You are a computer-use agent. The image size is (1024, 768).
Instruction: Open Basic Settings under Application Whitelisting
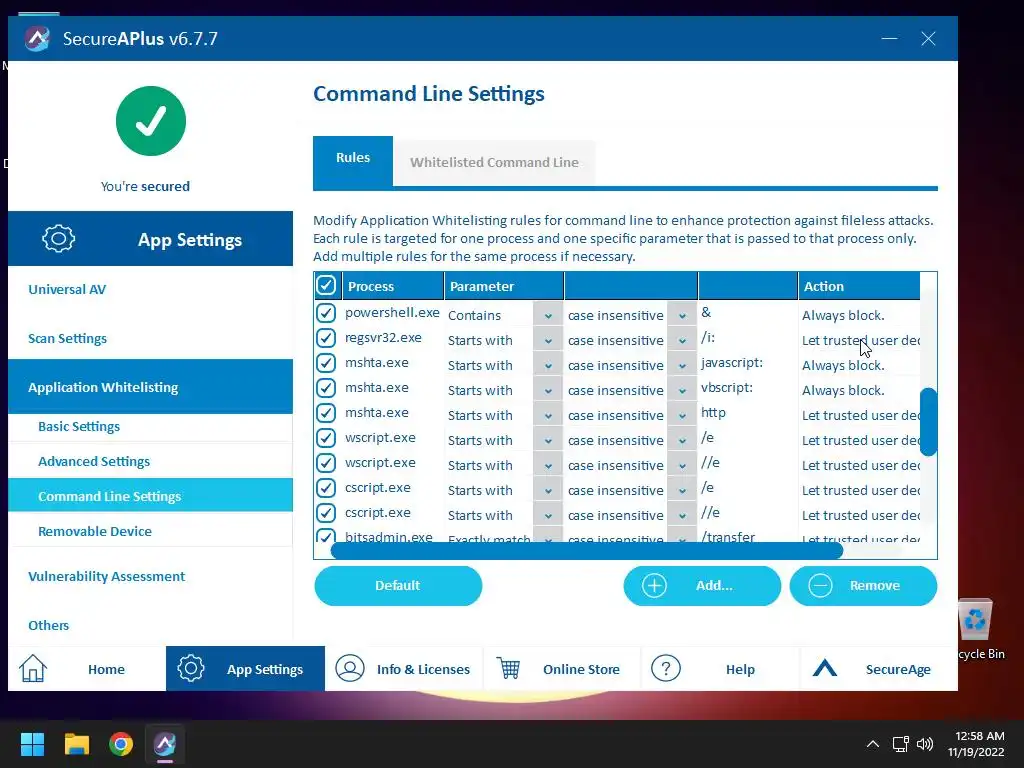[79, 426]
